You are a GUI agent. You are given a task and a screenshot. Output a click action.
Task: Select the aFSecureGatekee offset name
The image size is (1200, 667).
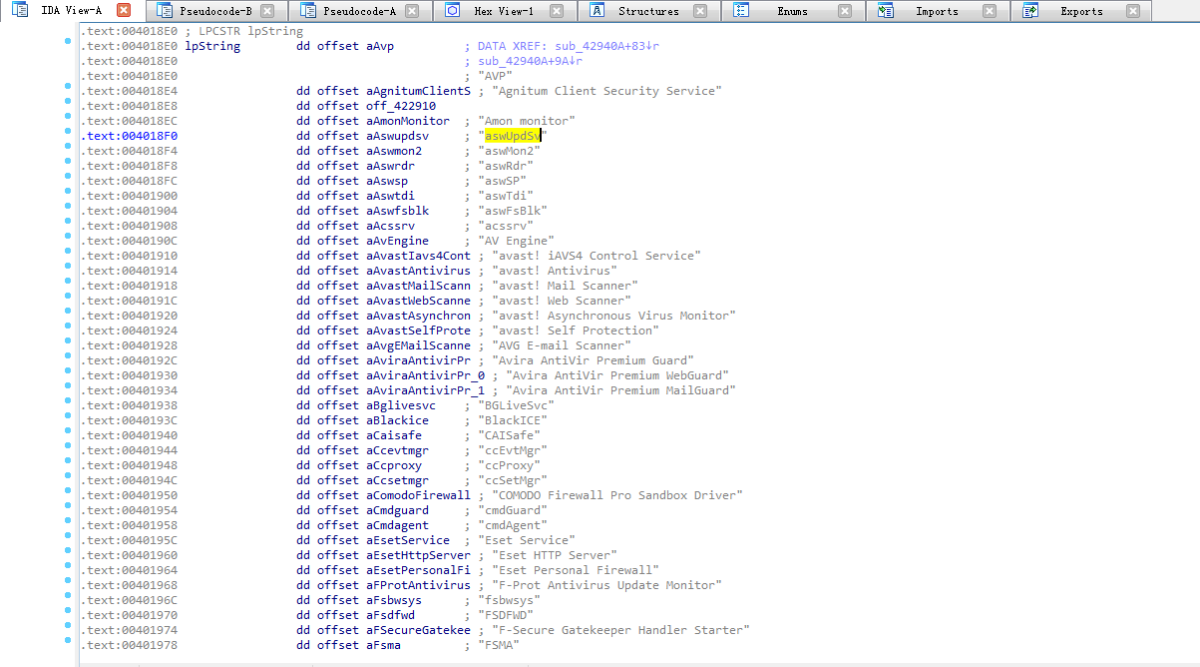point(418,631)
